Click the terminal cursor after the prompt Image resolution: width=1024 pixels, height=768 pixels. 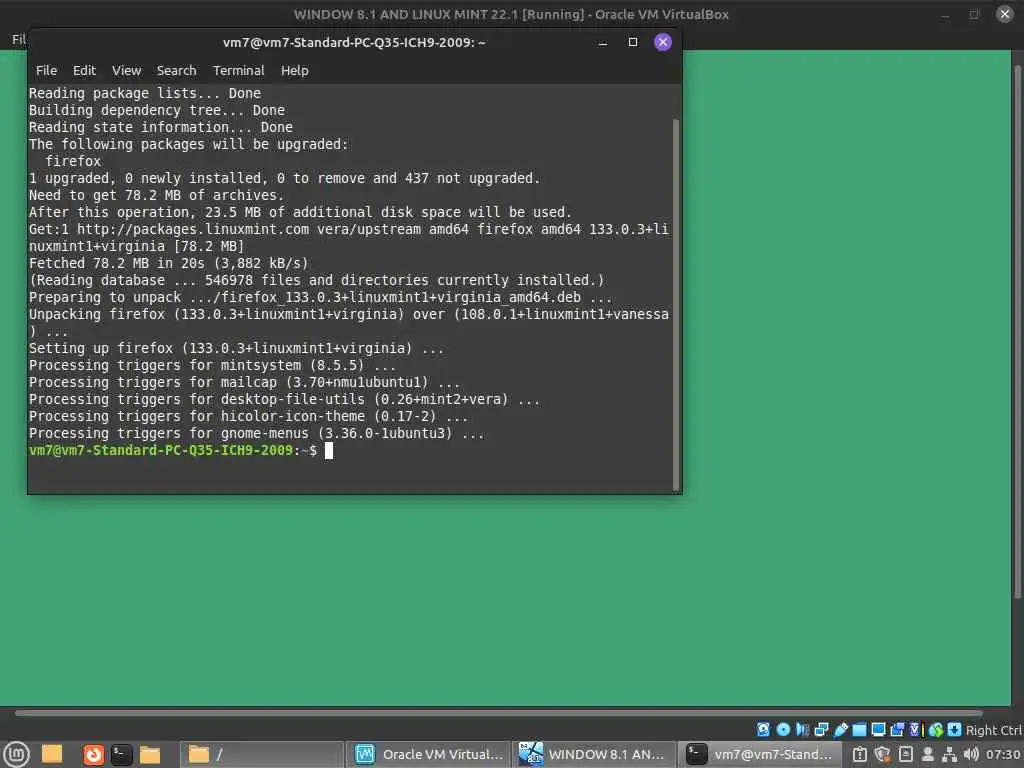tap(329, 450)
